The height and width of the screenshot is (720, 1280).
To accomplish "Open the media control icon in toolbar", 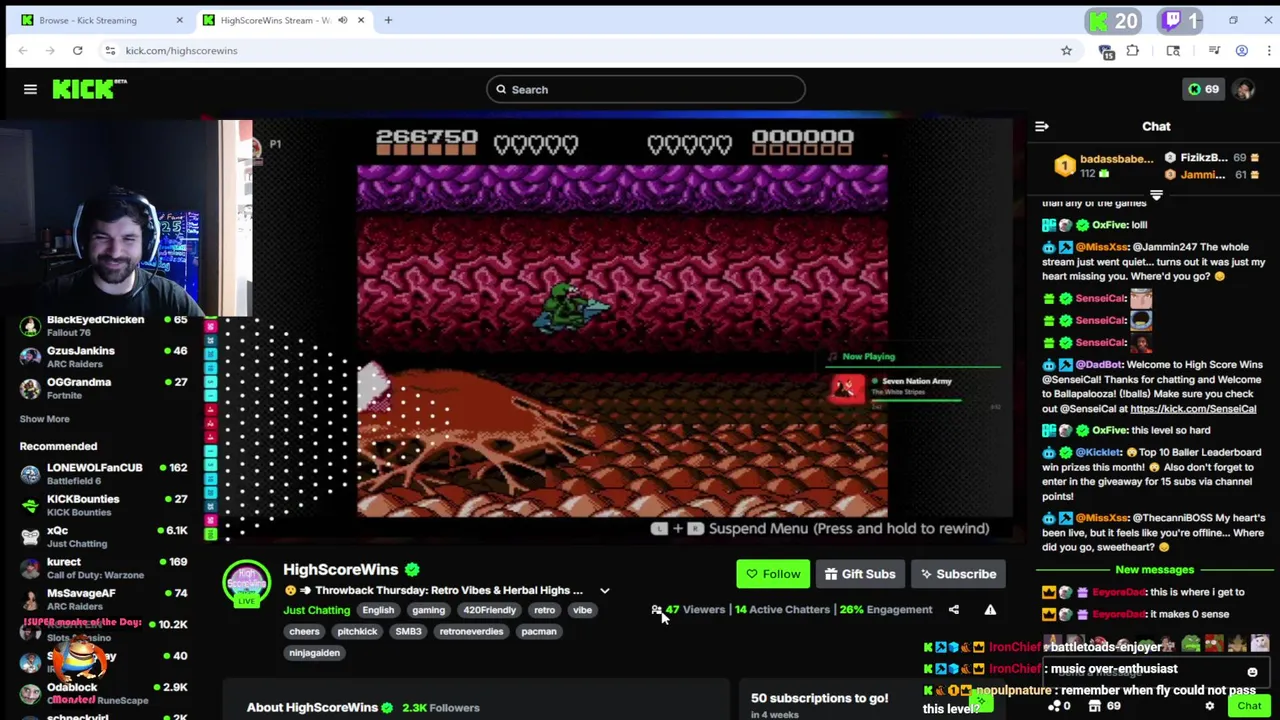I will [1214, 50].
